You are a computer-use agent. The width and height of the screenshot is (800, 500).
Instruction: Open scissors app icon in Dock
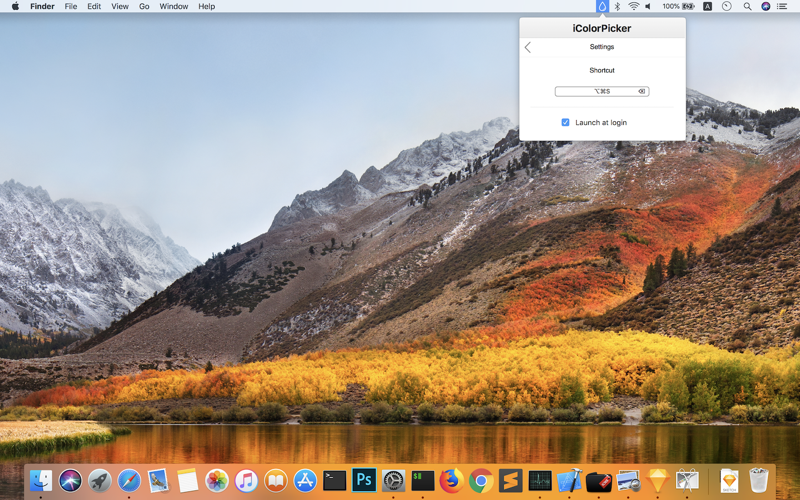pyautogui.click(x=687, y=480)
